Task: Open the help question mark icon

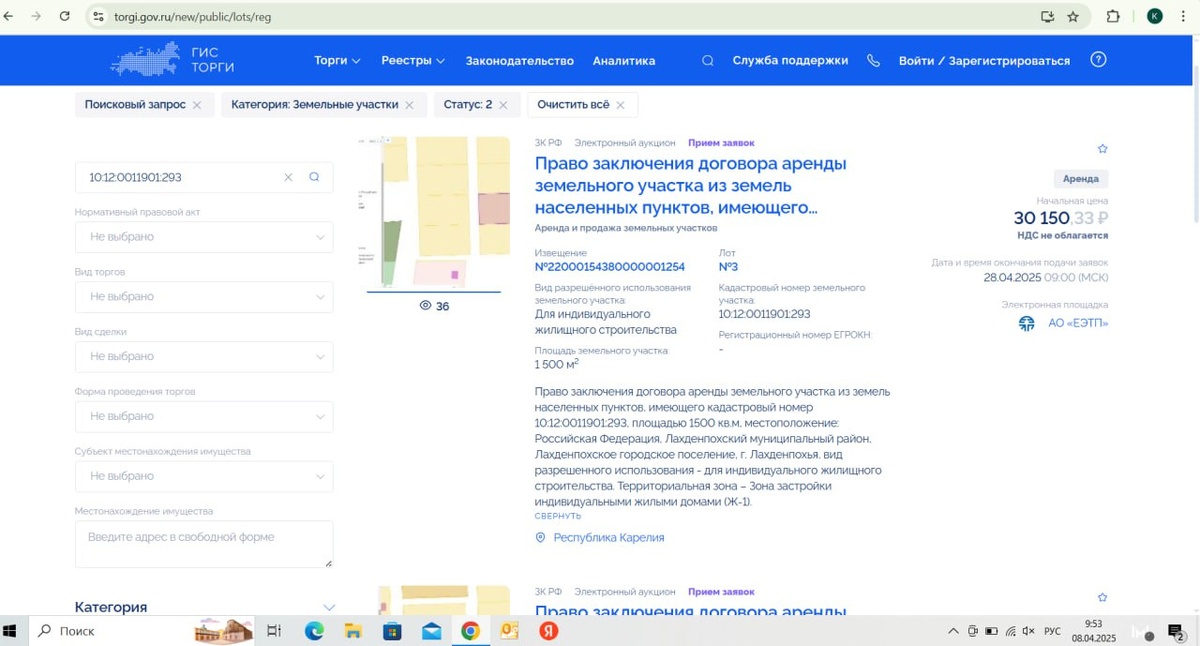Action: [x=1098, y=59]
